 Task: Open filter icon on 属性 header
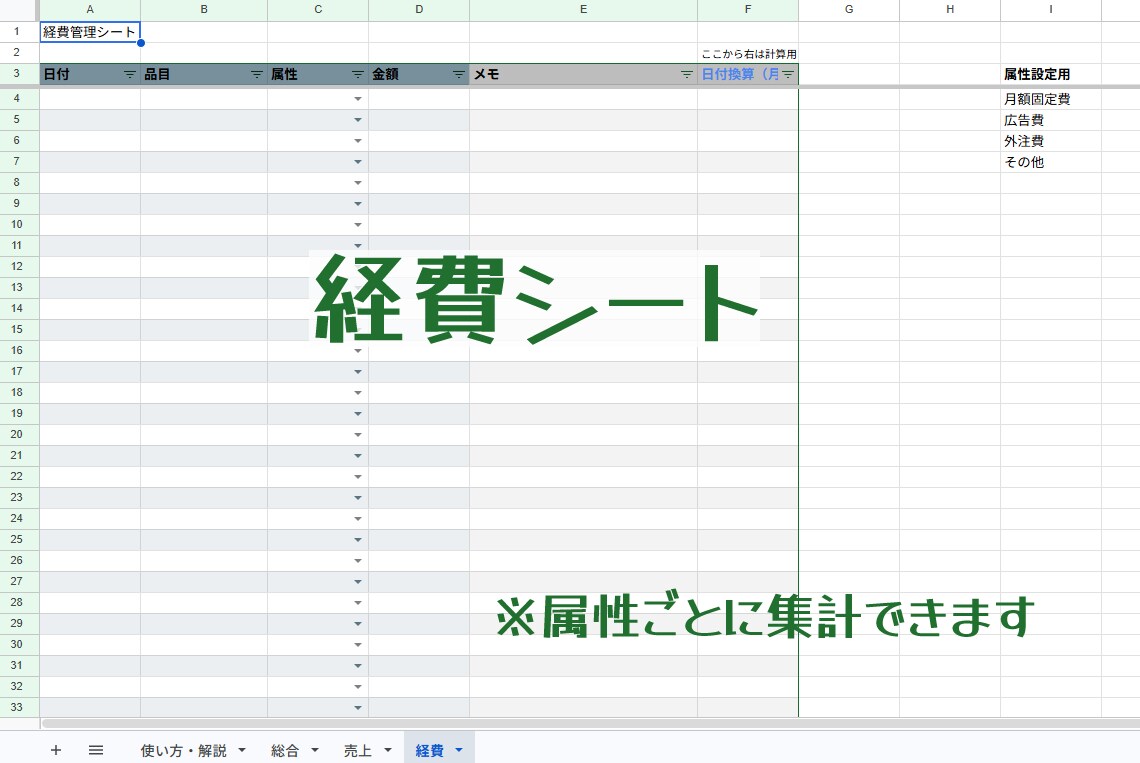tap(358, 74)
